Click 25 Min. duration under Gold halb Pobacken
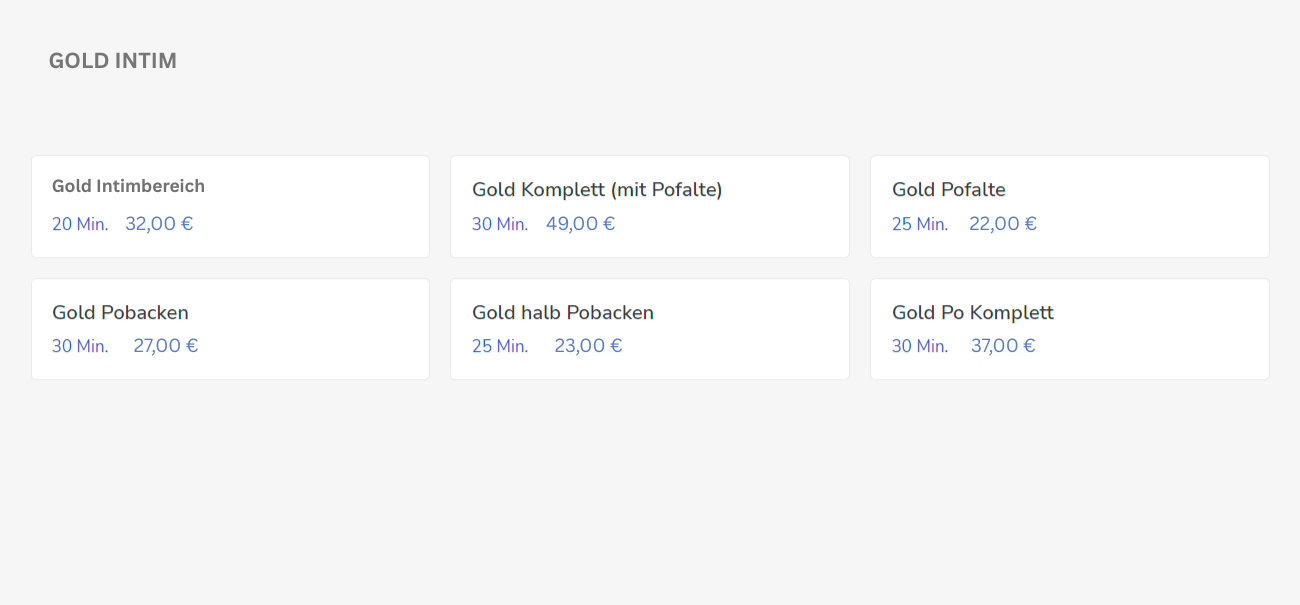The height and width of the screenshot is (605, 1300). 500,346
